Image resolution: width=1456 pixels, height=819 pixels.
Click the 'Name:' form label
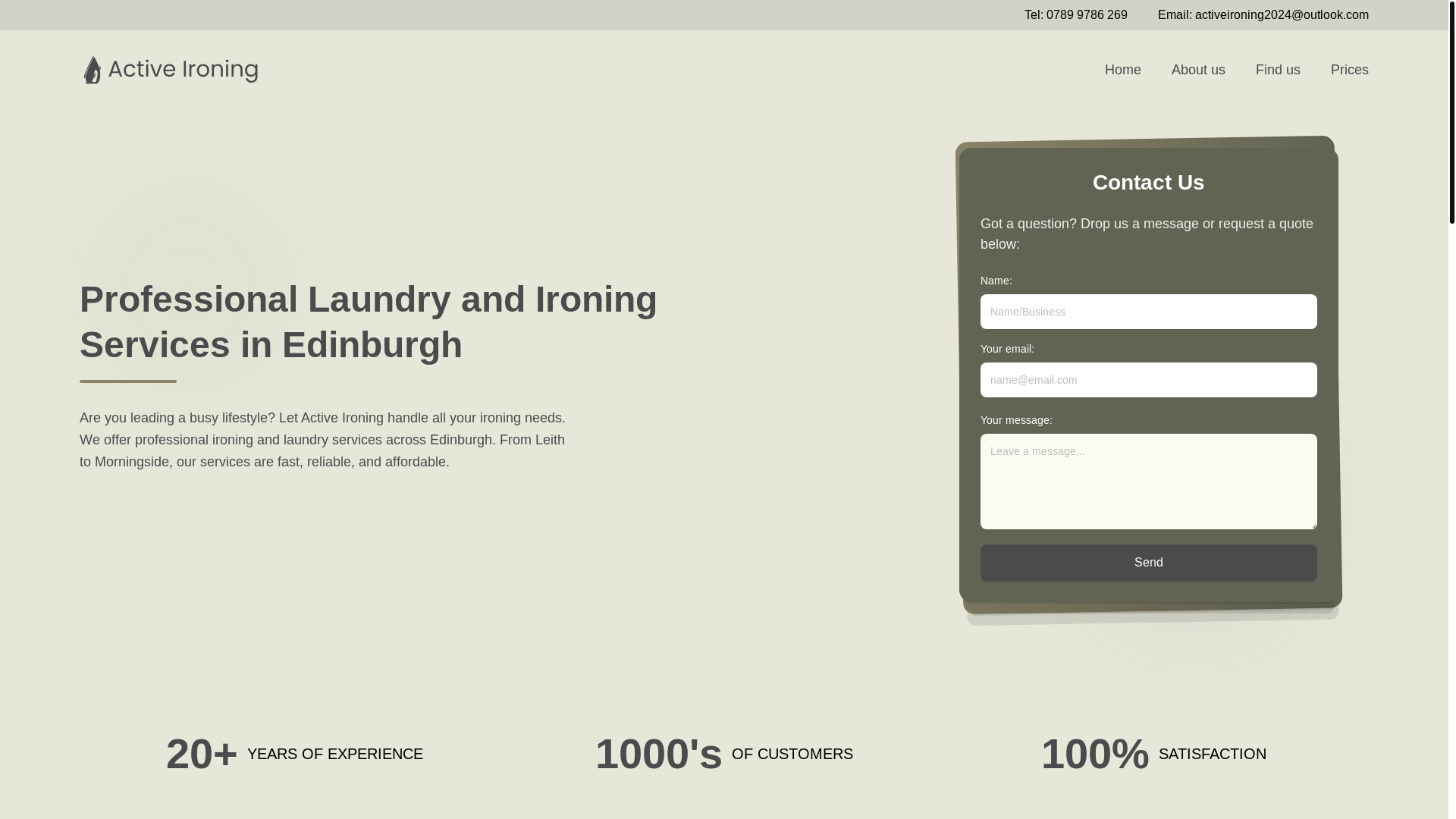coord(996,281)
